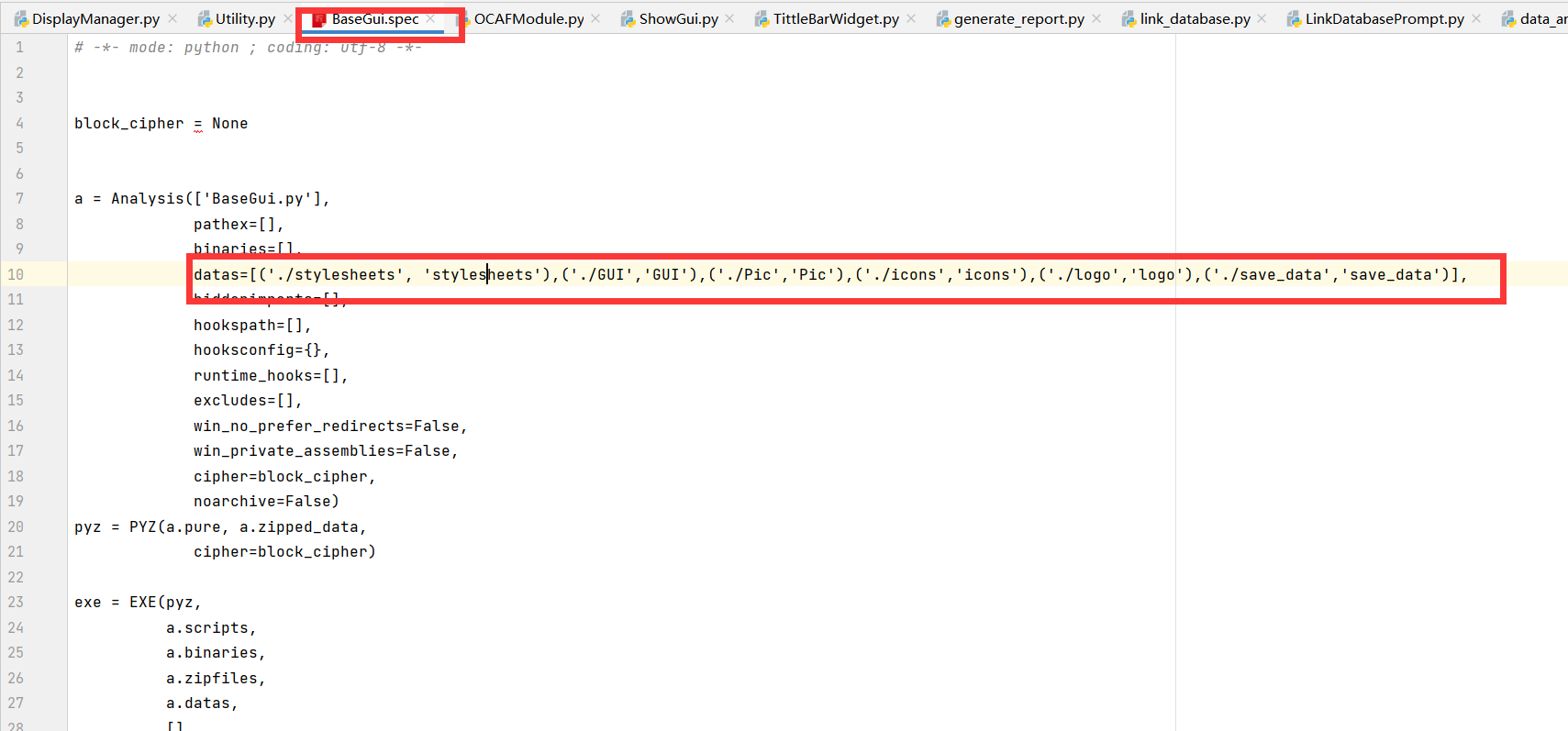Image resolution: width=1568 pixels, height=731 pixels.
Task: Click the Analysis(['BaseGui.py'] text
Action: tap(216, 199)
